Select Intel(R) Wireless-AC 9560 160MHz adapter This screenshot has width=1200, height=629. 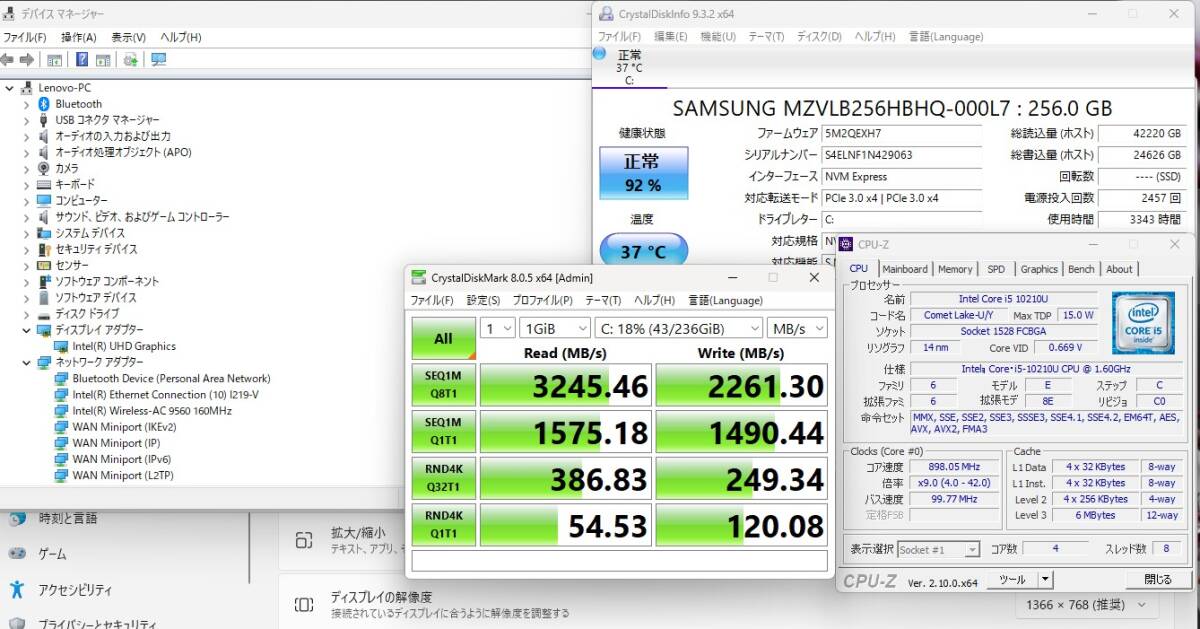click(x=152, y=410)
